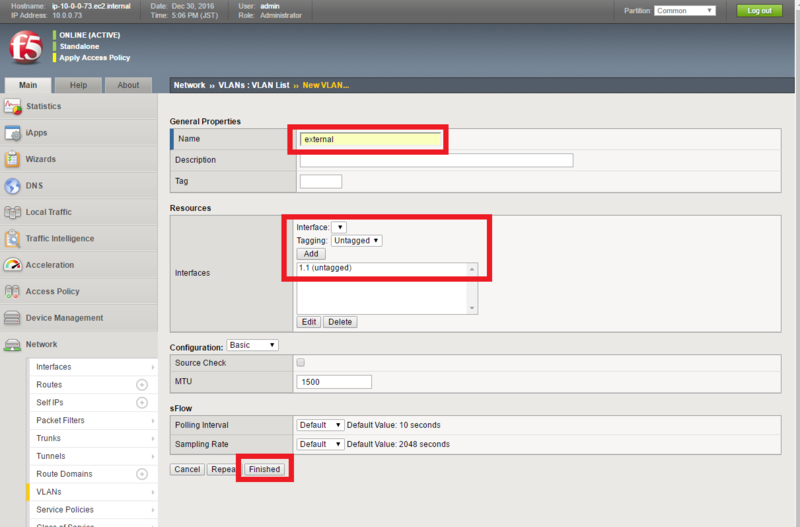Image resolution: width=800 pixels, height=527 pixels.
Task: Click the ONLINE (ACTIVE) status text
Action: tap(90, 35)
